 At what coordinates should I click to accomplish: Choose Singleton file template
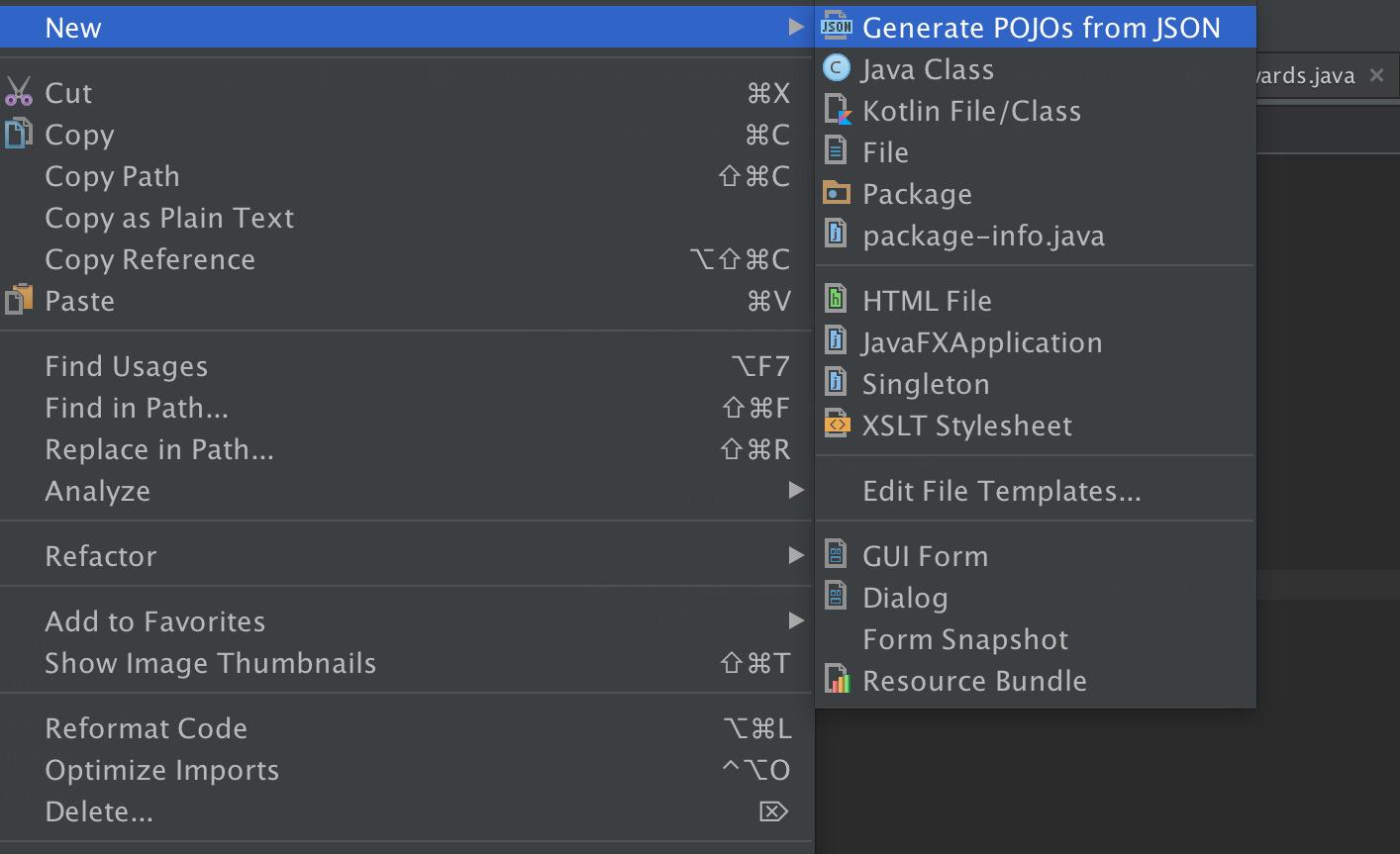tap(926, 384)
